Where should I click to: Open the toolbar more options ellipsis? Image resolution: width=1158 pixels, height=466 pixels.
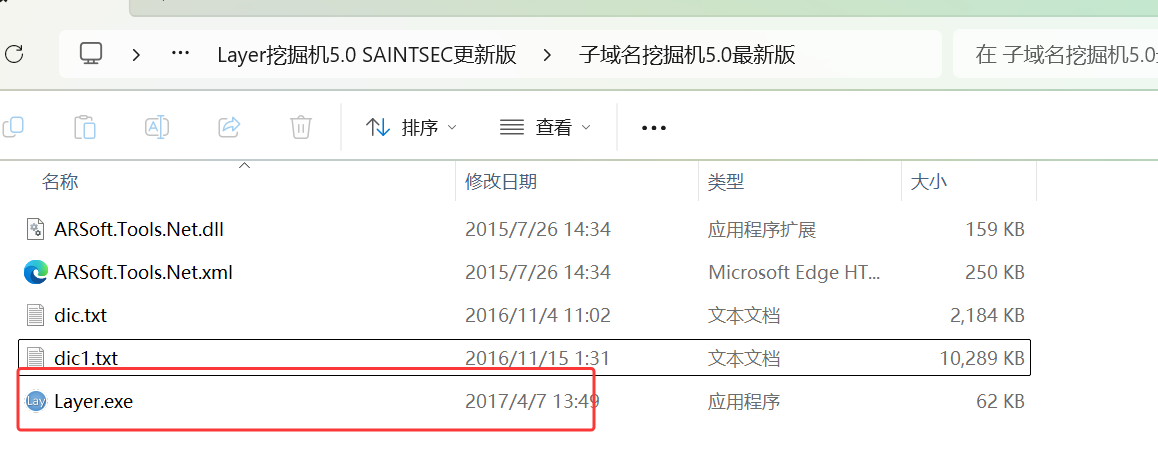point(654,128)
